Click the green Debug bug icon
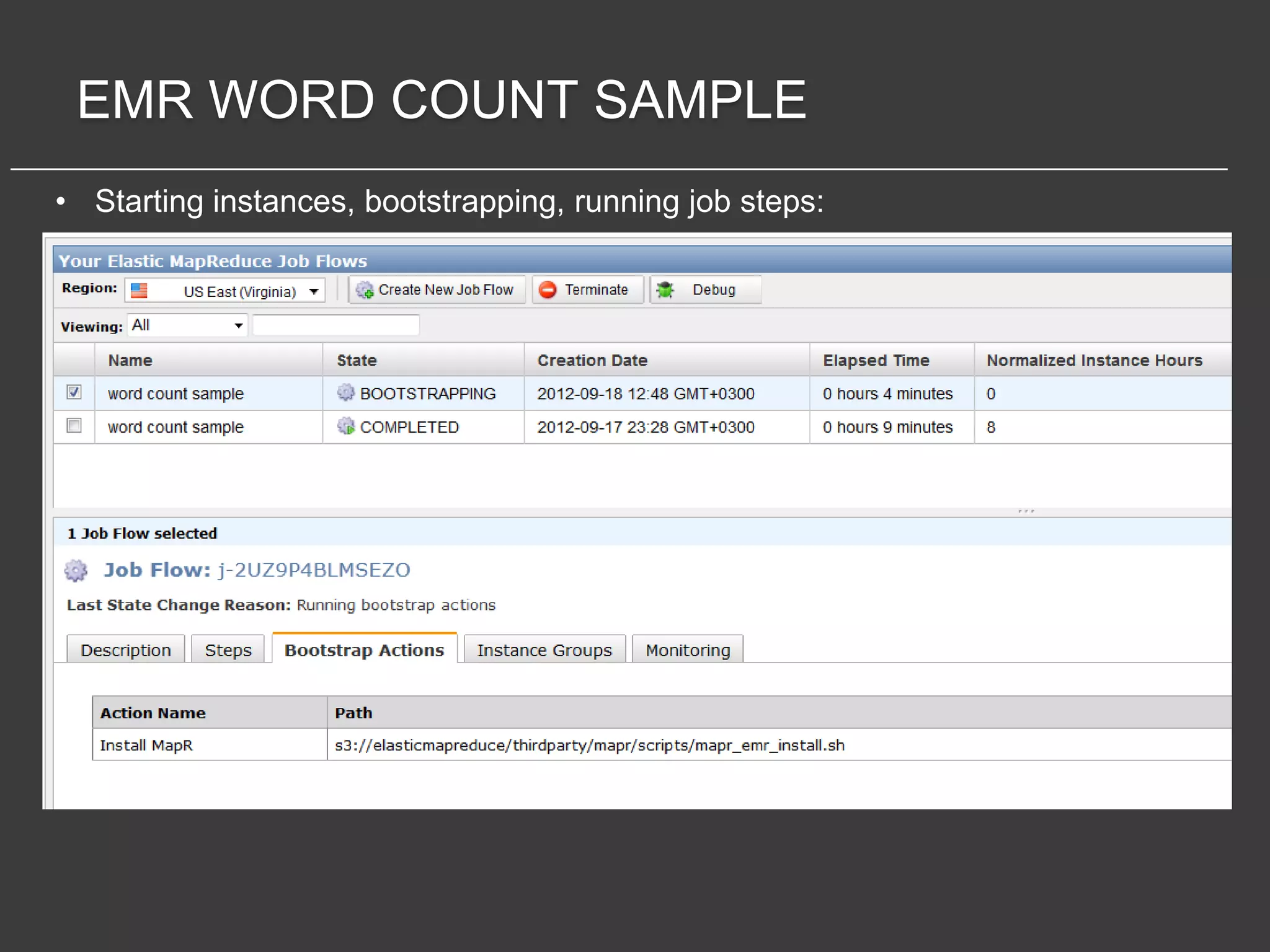The height and width of the screenshot is (952, 1270). [665, 290]
